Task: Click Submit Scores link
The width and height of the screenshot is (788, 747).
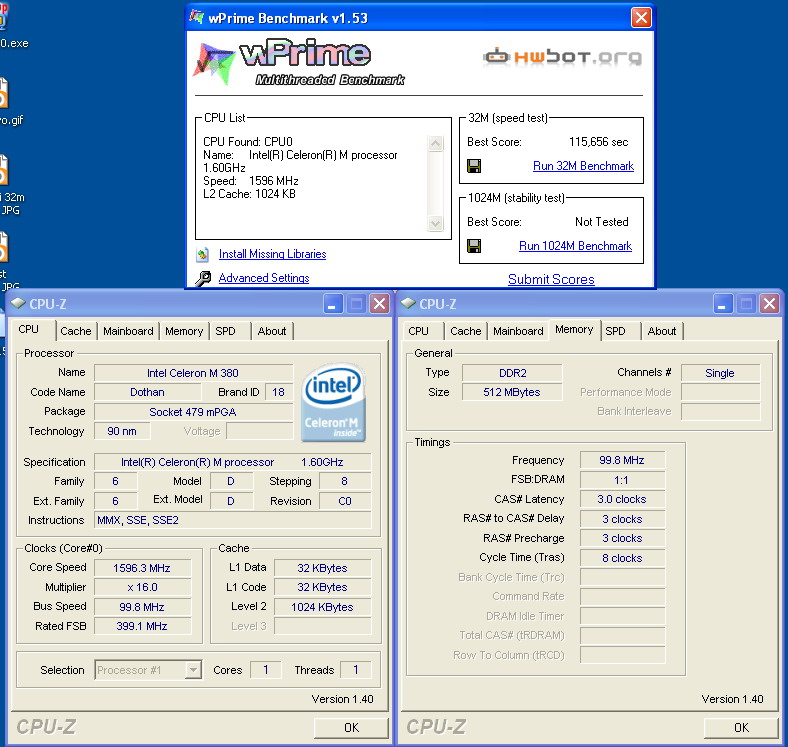Action: tap(551, 279)
